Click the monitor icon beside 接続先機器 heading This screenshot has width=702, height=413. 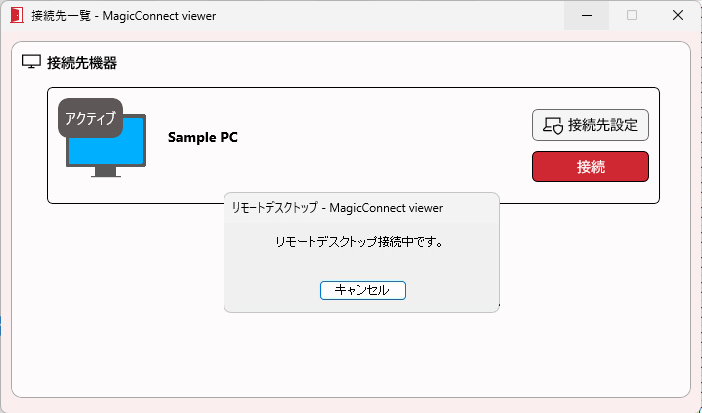coord(31,63)
